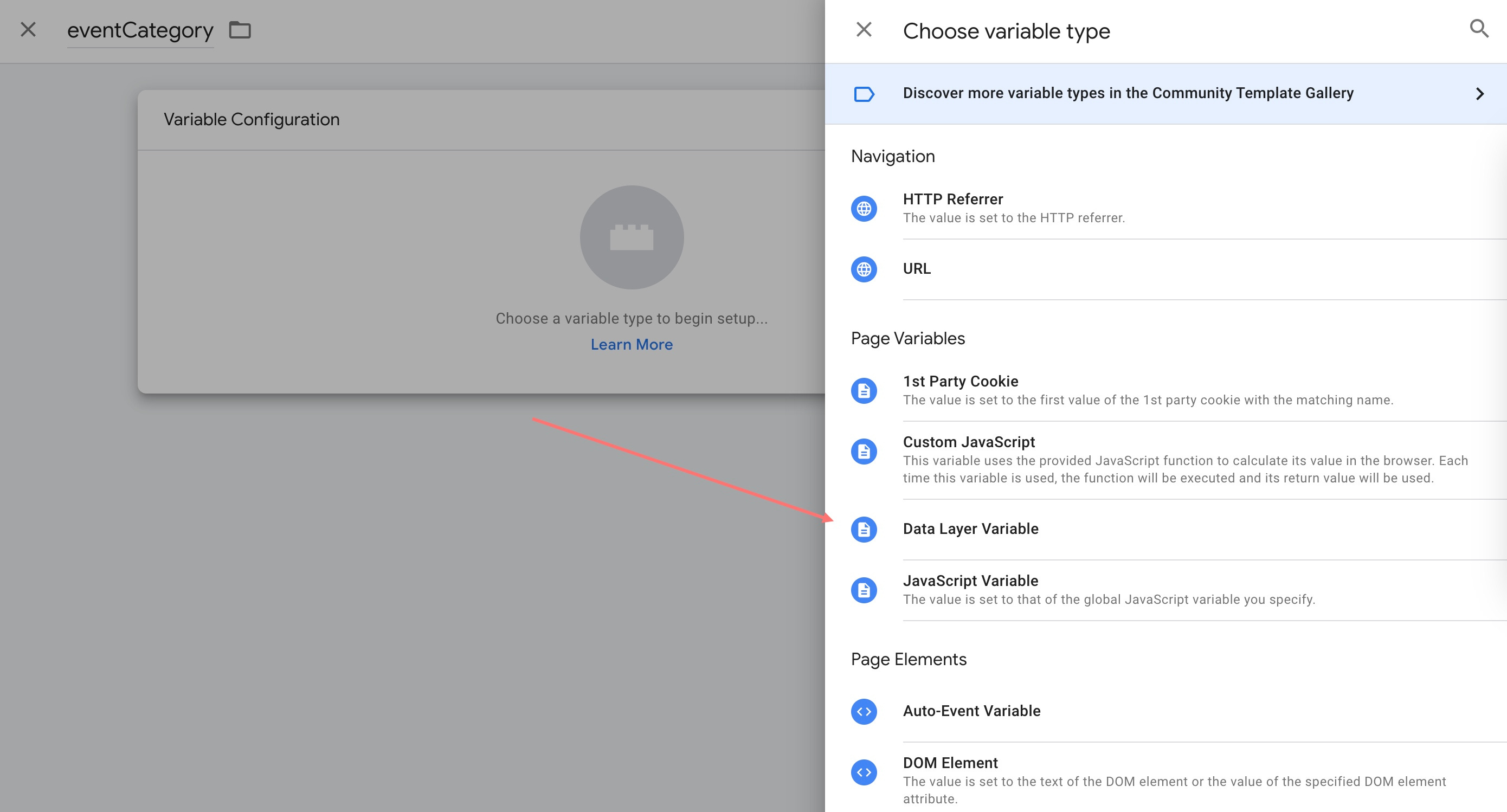The height and width of the screenshot is (812, 1507).
Task: Click the Community Template Gallery tag icon
Action: [864, 94]
